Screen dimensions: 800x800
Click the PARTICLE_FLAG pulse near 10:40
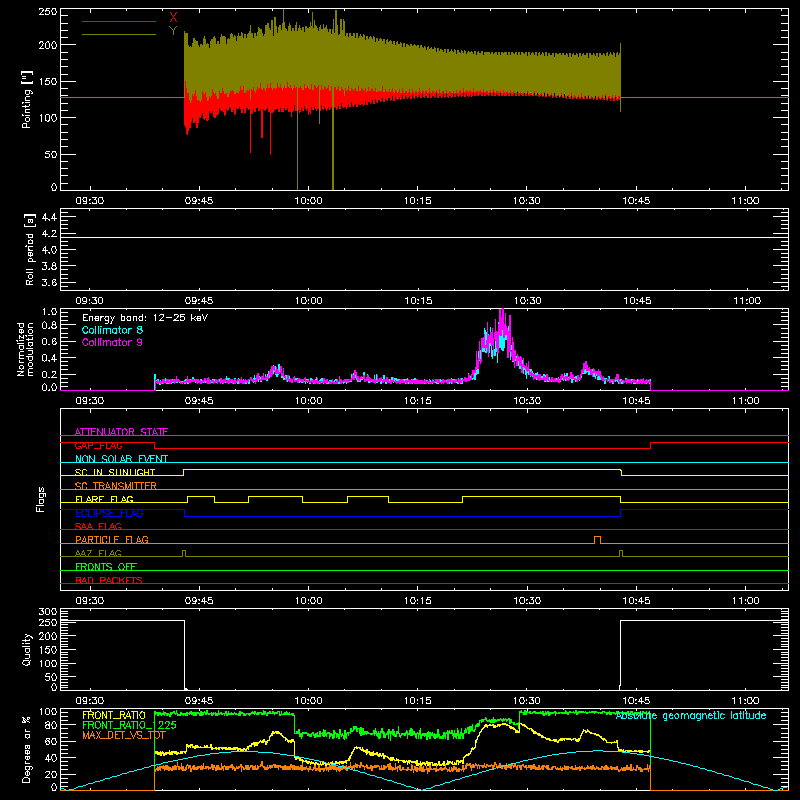coord(597,540)
